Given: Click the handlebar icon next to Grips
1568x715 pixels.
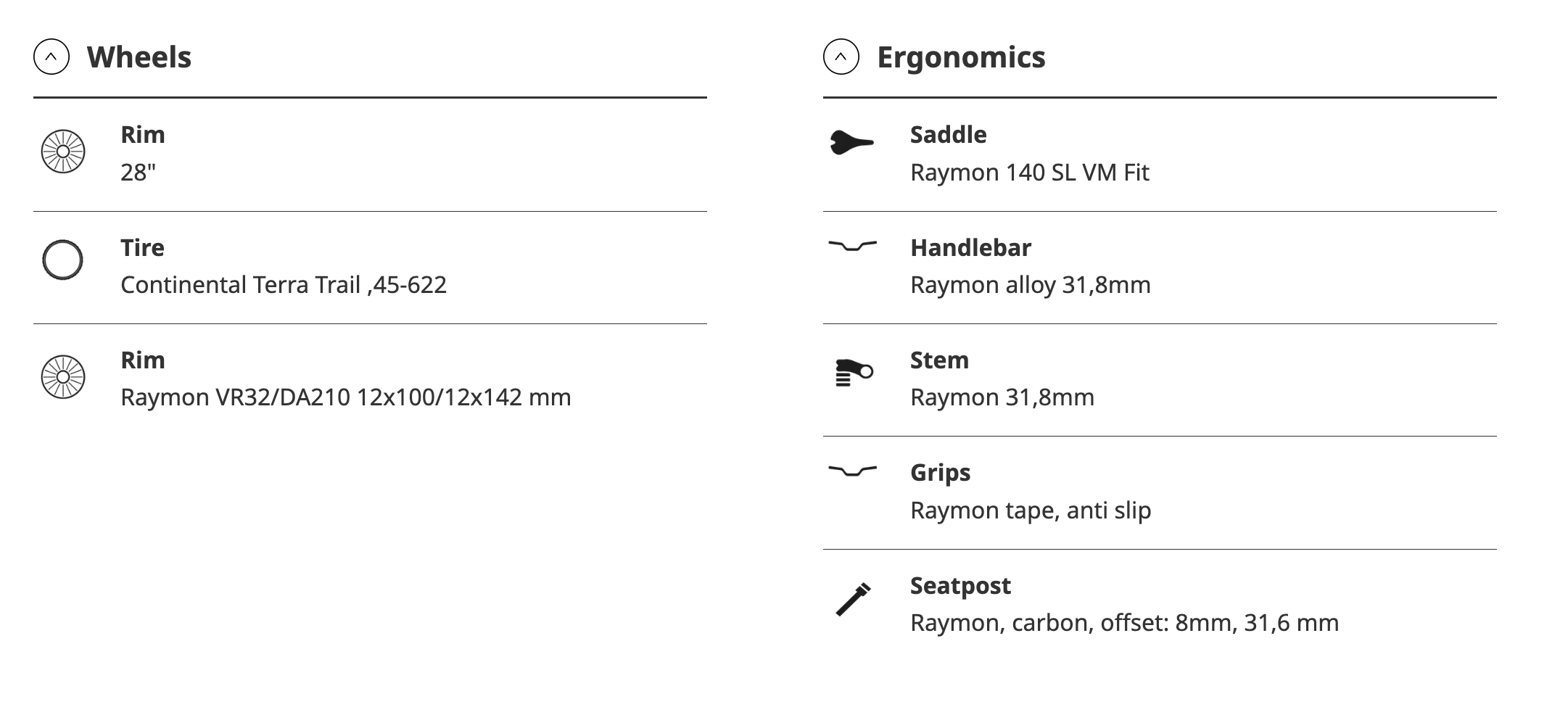Looking at the screenshot, I should (x=852, y=471).
